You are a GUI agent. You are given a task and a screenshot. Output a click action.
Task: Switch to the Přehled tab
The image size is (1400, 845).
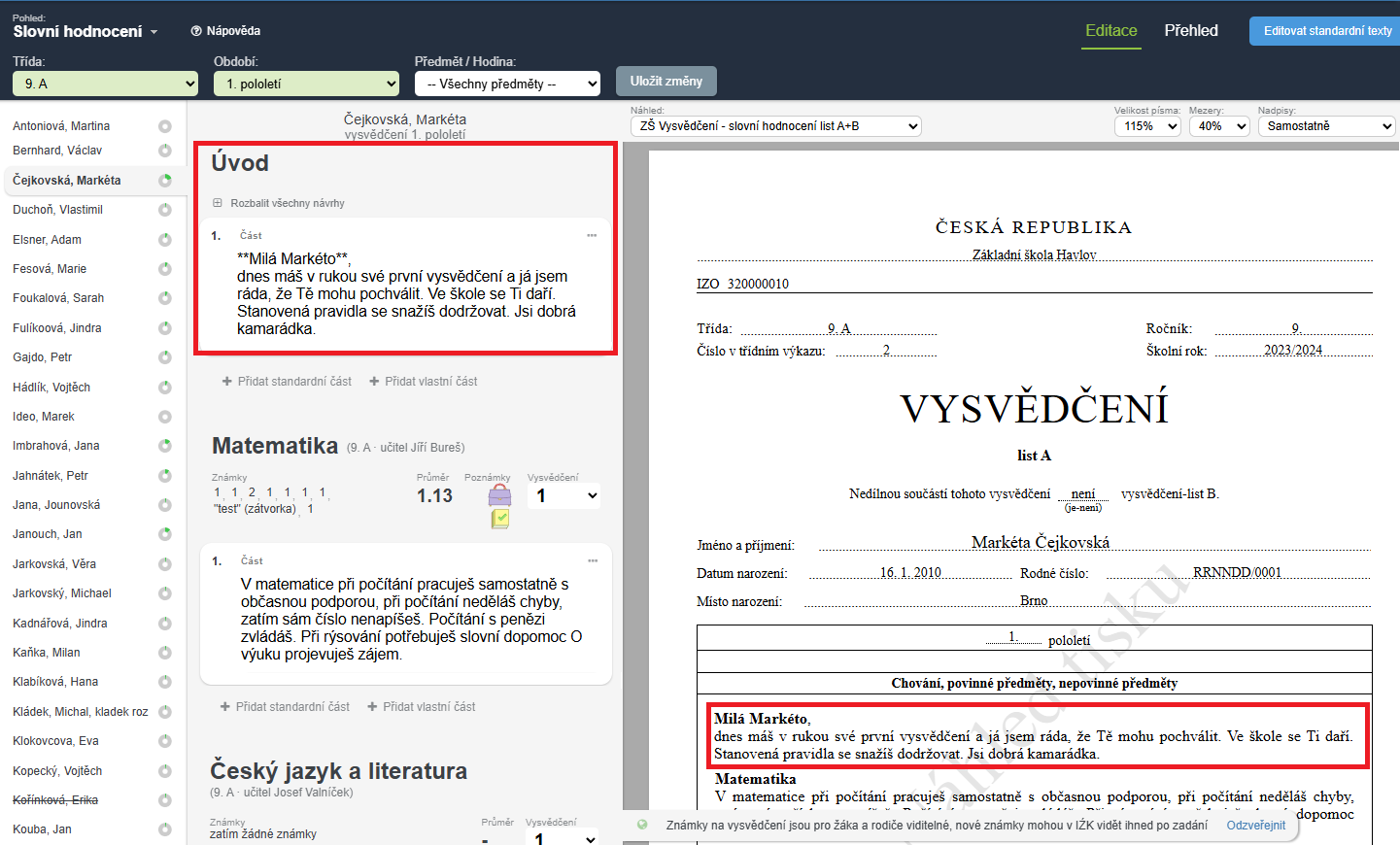1191,31
